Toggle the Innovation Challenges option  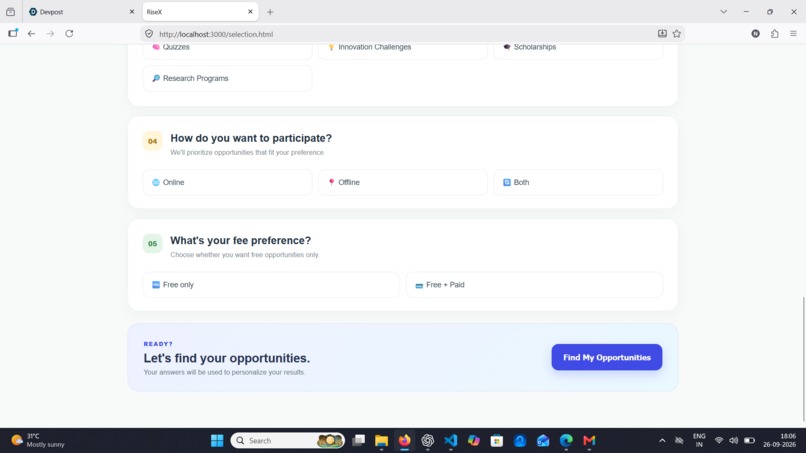pyautogui.click(x=402, y=49)
